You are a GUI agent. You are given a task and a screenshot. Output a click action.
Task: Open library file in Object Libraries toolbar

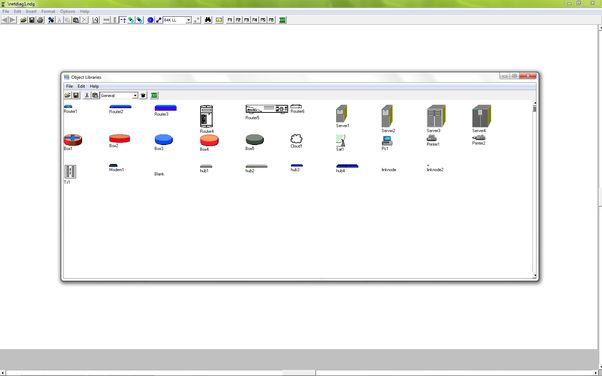[68, 95]
